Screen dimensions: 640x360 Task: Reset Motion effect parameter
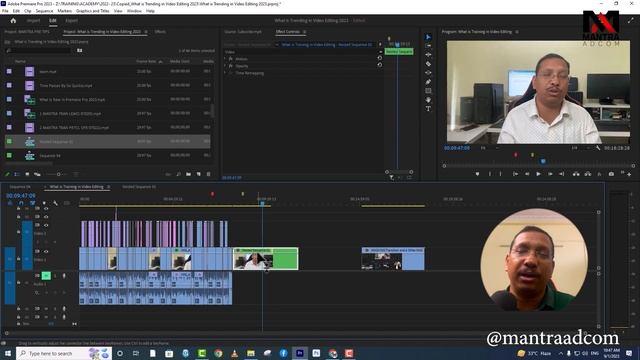tap(380, 58)
